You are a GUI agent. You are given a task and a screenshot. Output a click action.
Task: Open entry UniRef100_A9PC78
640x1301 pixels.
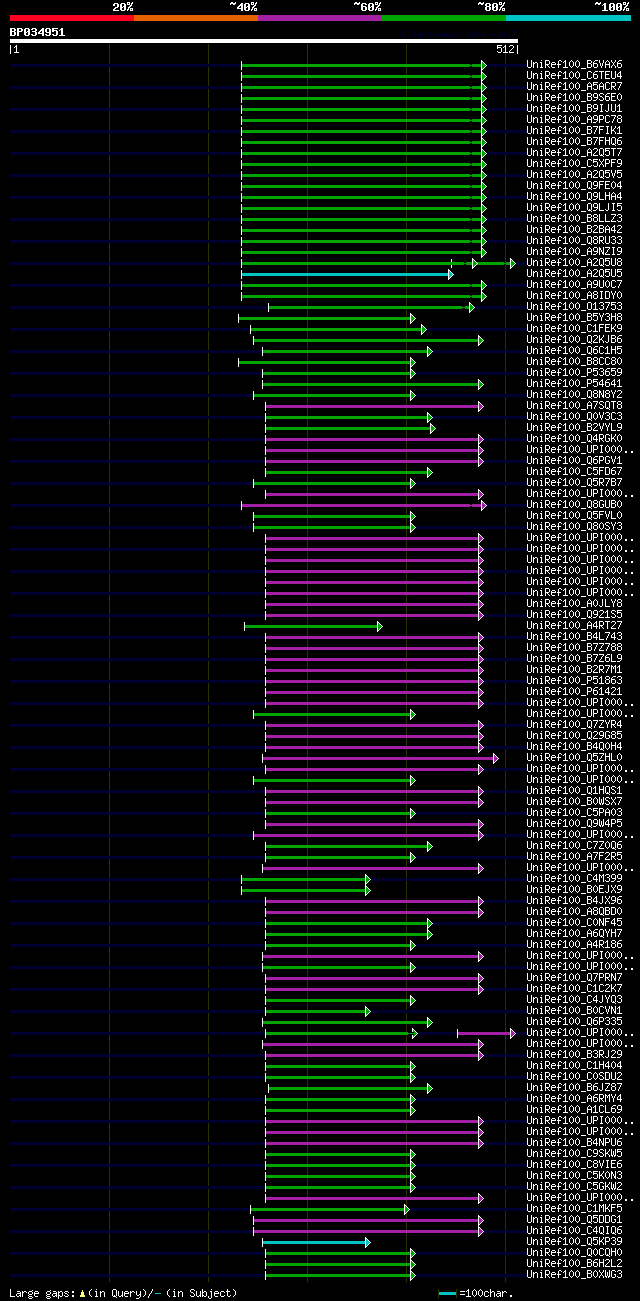574,120
